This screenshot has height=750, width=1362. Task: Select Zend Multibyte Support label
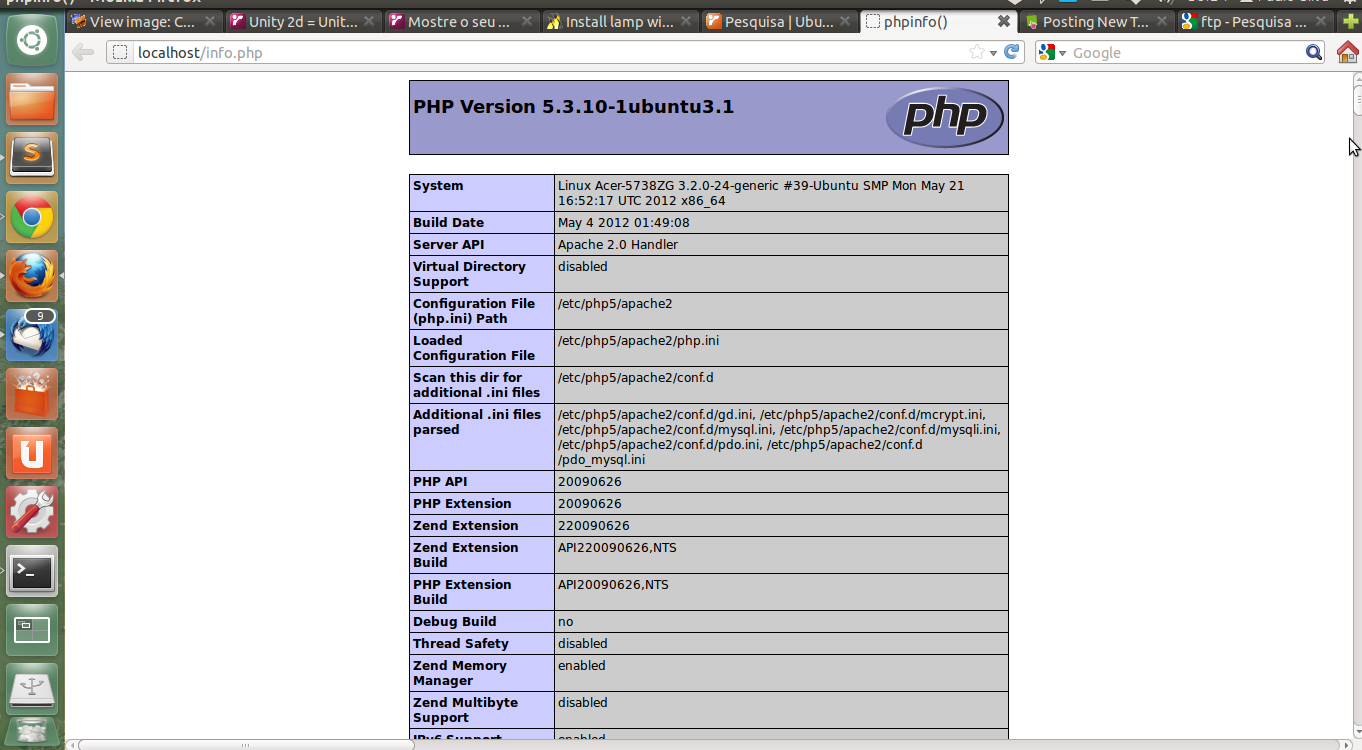pyautogui.click(x=466, y=710)
